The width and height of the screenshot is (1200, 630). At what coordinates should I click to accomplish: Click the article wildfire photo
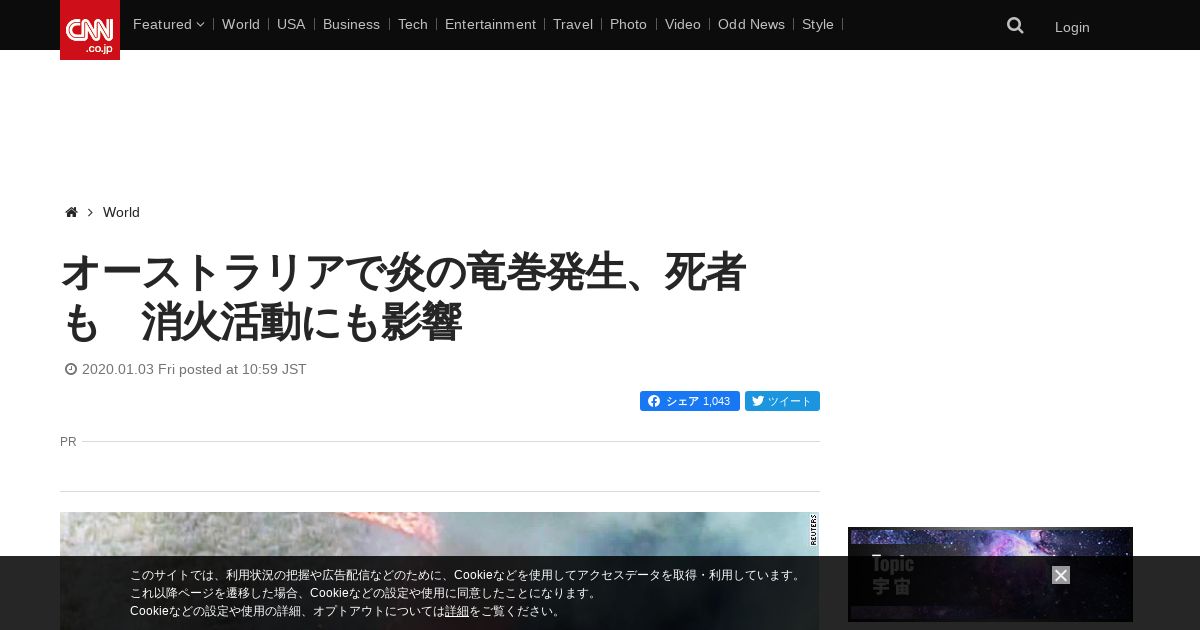click(439, 571)
